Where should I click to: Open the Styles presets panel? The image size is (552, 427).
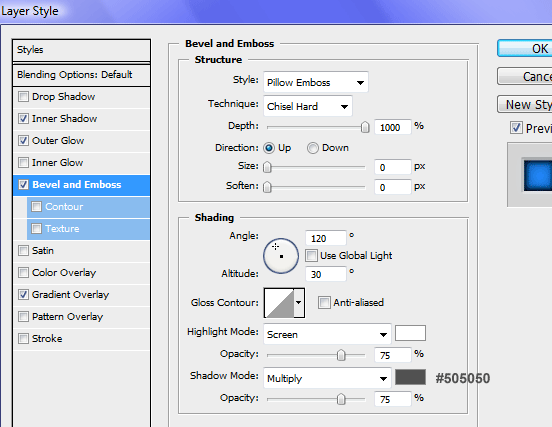click(81, 50)
